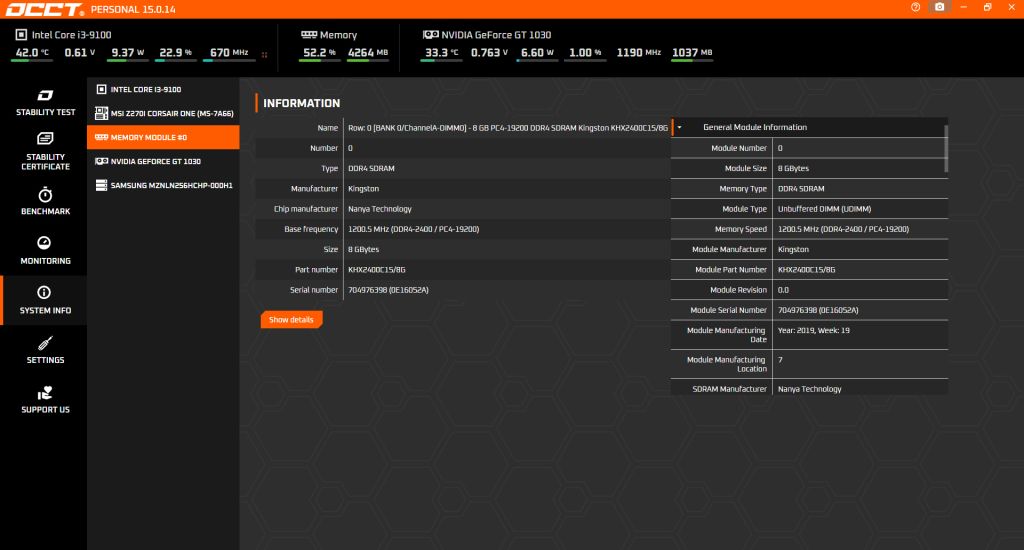Open the Stability Test section
Screen dimensions: 1024x550
coord(45,103)
